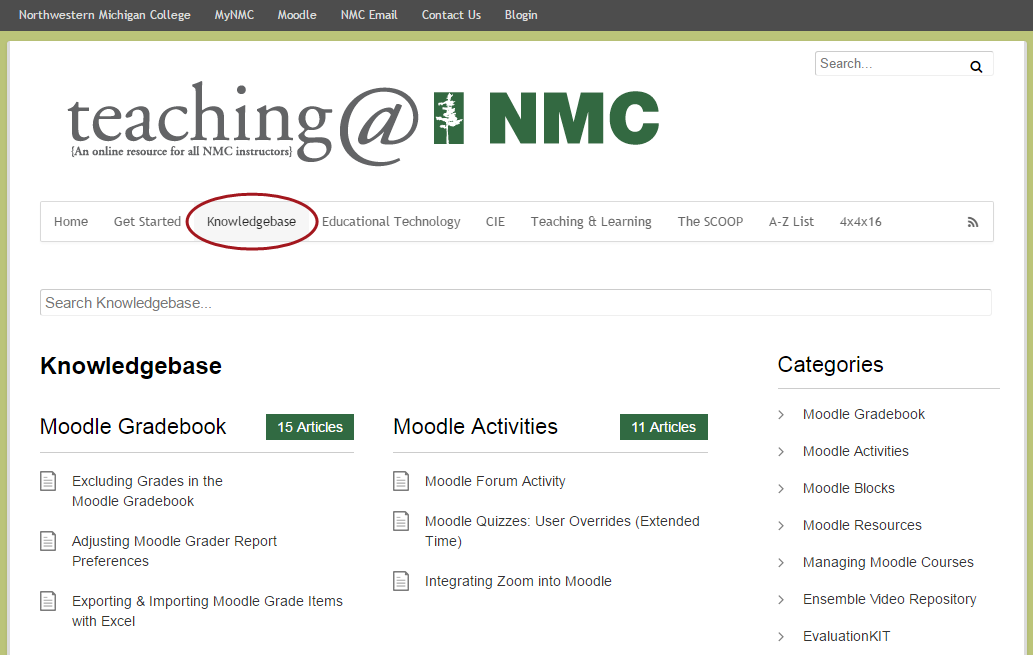Click the teaching@NMC pine tree logo
The image size is (1033, 655).
[449, 118]
